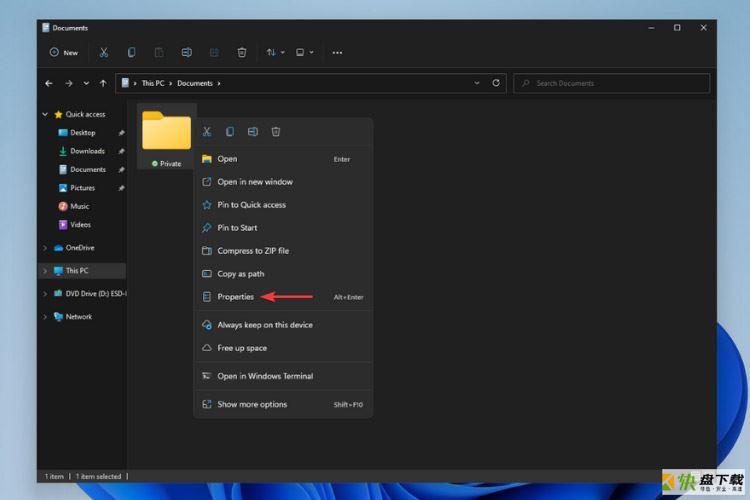
Task: Click This PC in the address bar
Action: [x=153, y=83]
